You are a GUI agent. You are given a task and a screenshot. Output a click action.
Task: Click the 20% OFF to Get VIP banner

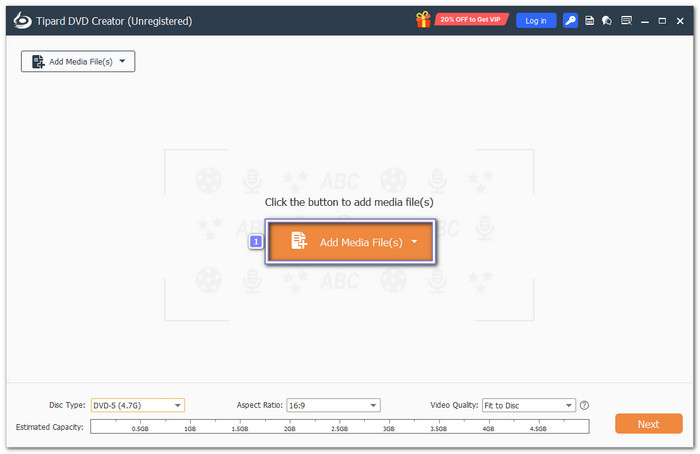[x=471, y=20]
